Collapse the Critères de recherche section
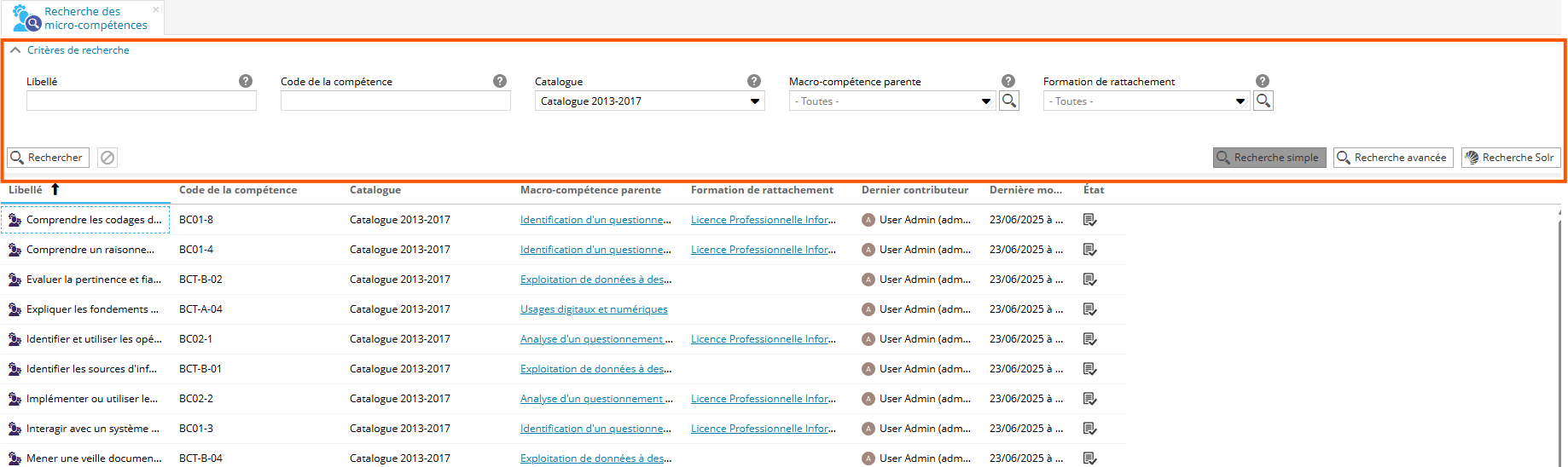This screenshot has height=467, width=1568. 15,50
